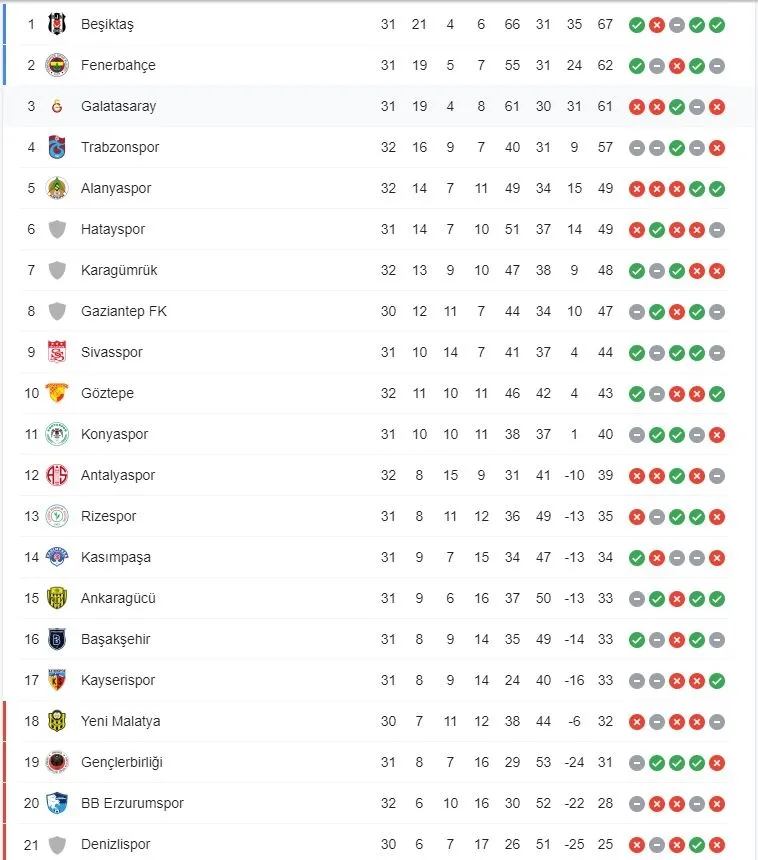Click the green win indicator in Galatasaray row

click(677, 106)
